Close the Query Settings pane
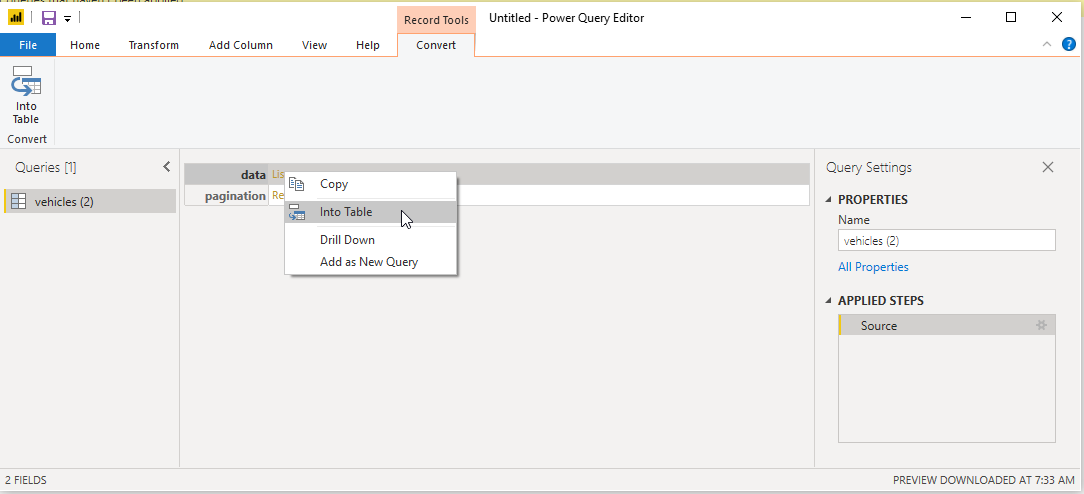Screen dimensions: 1084x494 pyautogui.click(x=1048, y=167)
